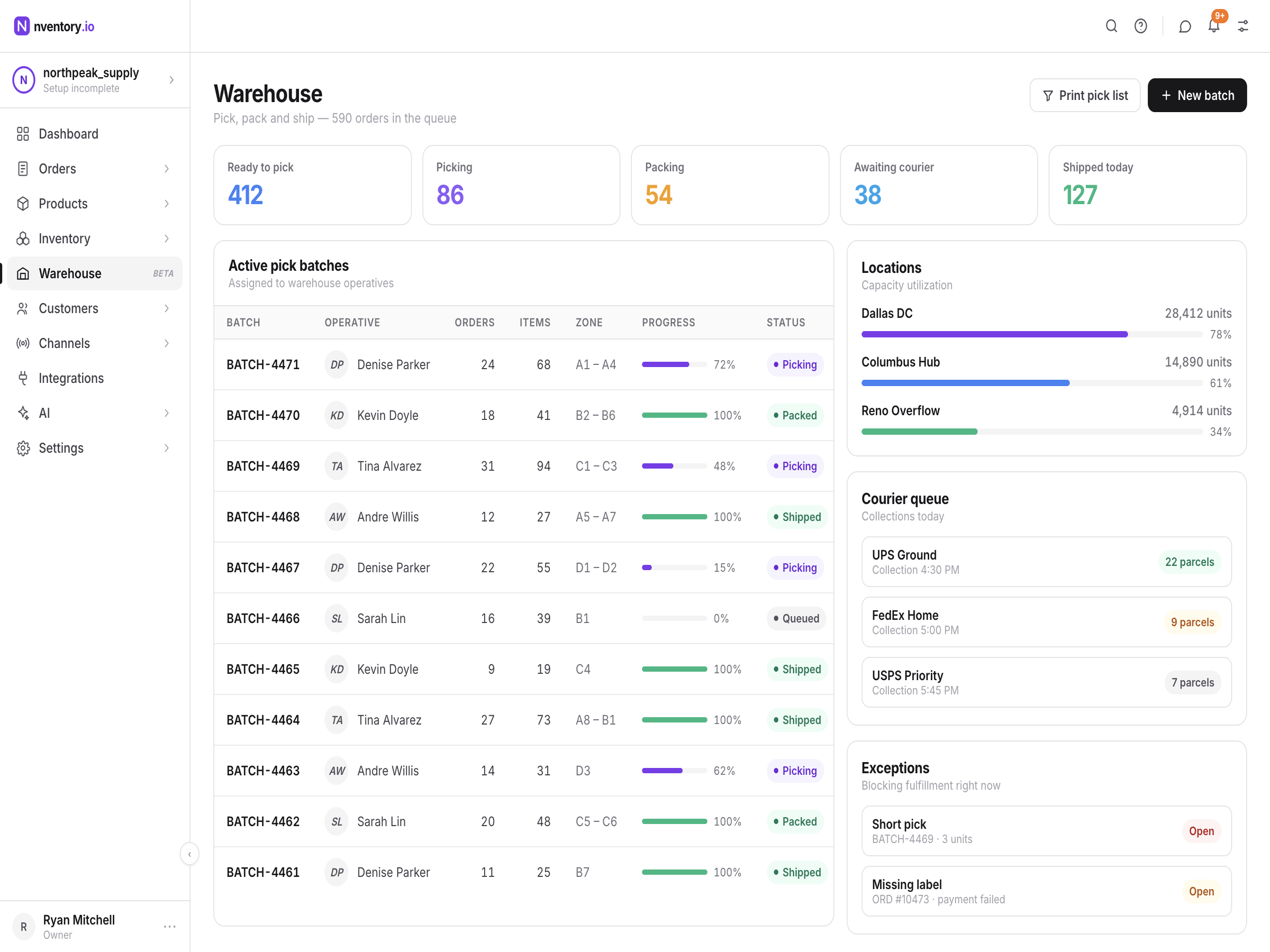Open the BATCH-4469 row
The height and width of the screenshot is (952, 1270).
(x=524, y=466)
